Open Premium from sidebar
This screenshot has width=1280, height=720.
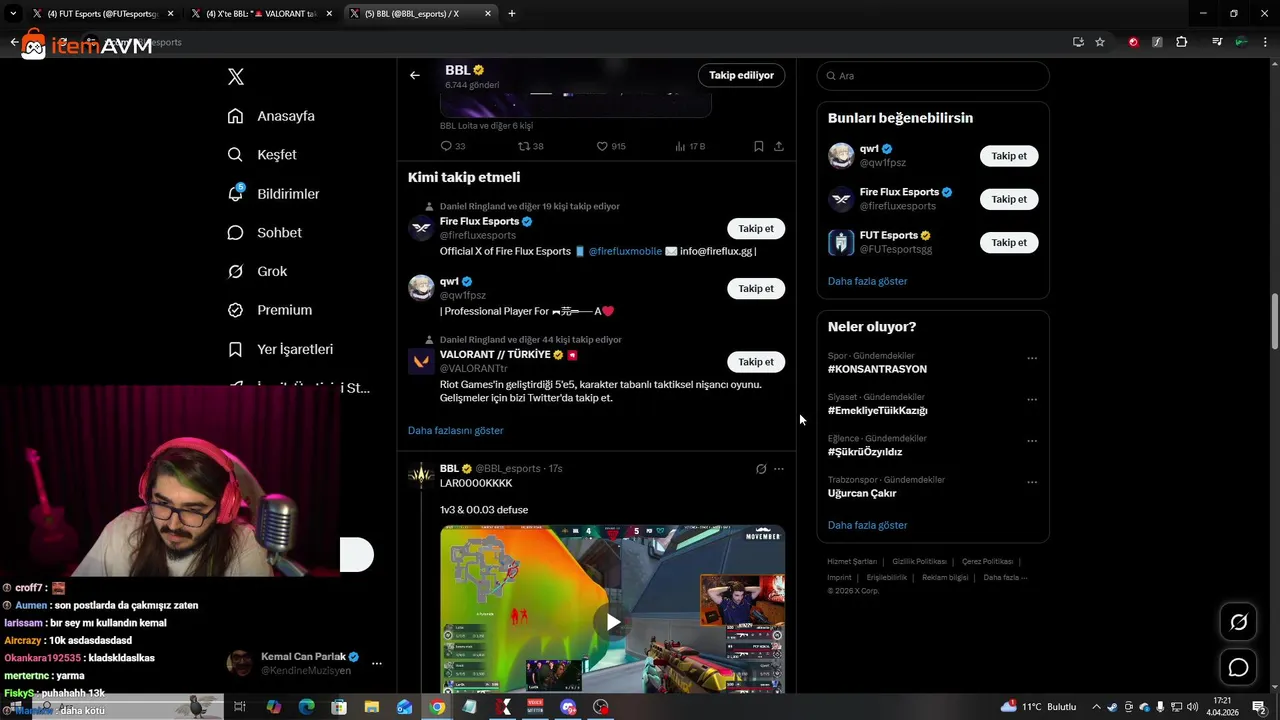(x=269, y=310)
